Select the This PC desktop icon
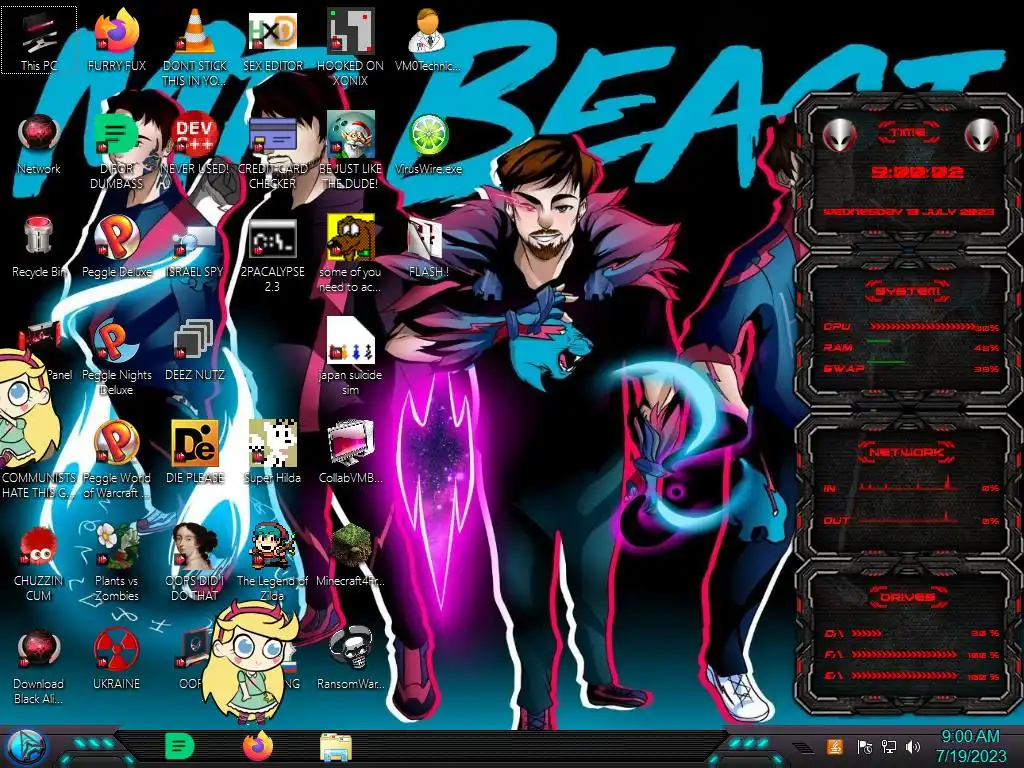The image size is (1024, 768). coord(39,39)
